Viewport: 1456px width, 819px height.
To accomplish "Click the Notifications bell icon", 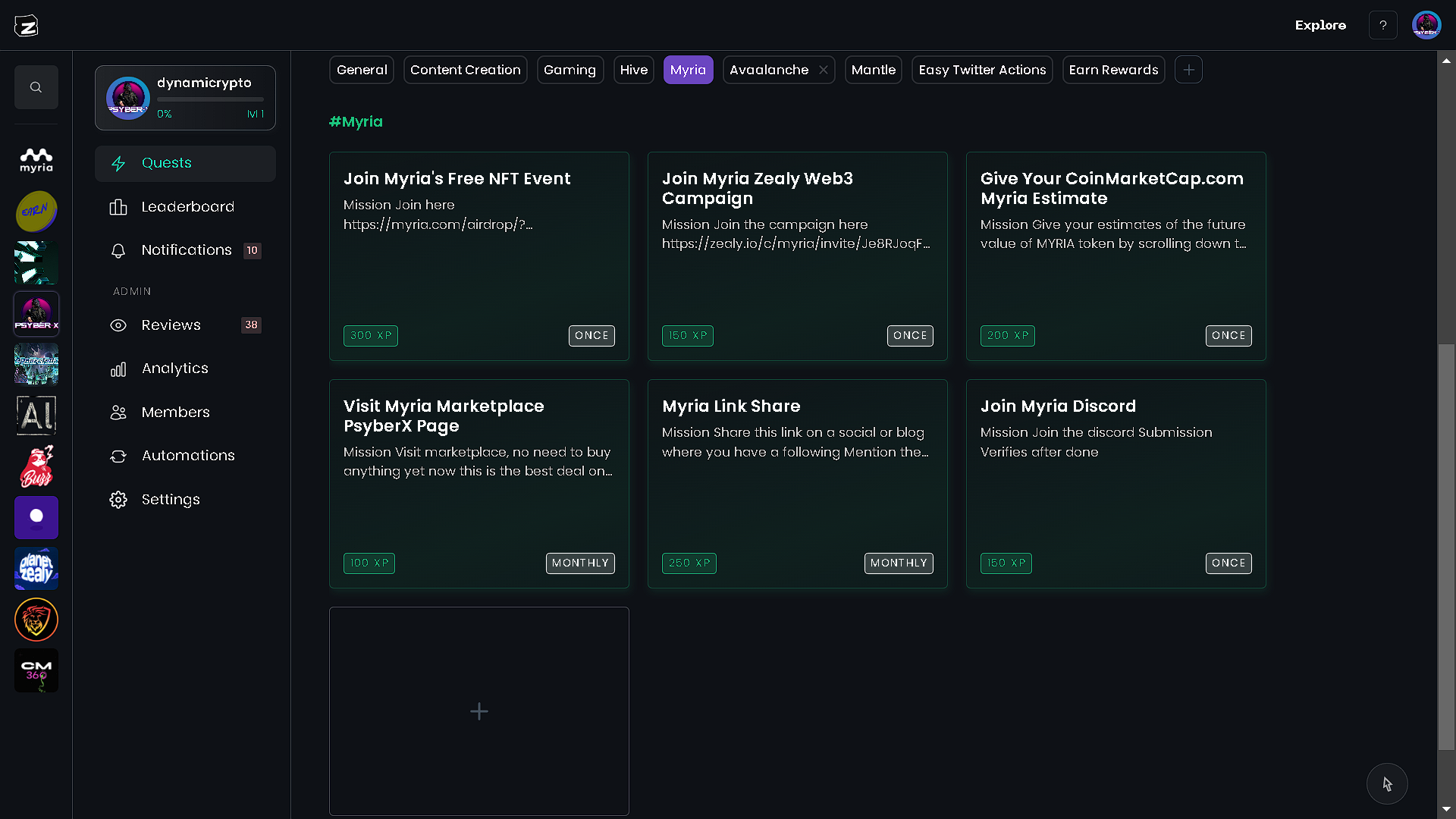I will click(x=118, y=251).
